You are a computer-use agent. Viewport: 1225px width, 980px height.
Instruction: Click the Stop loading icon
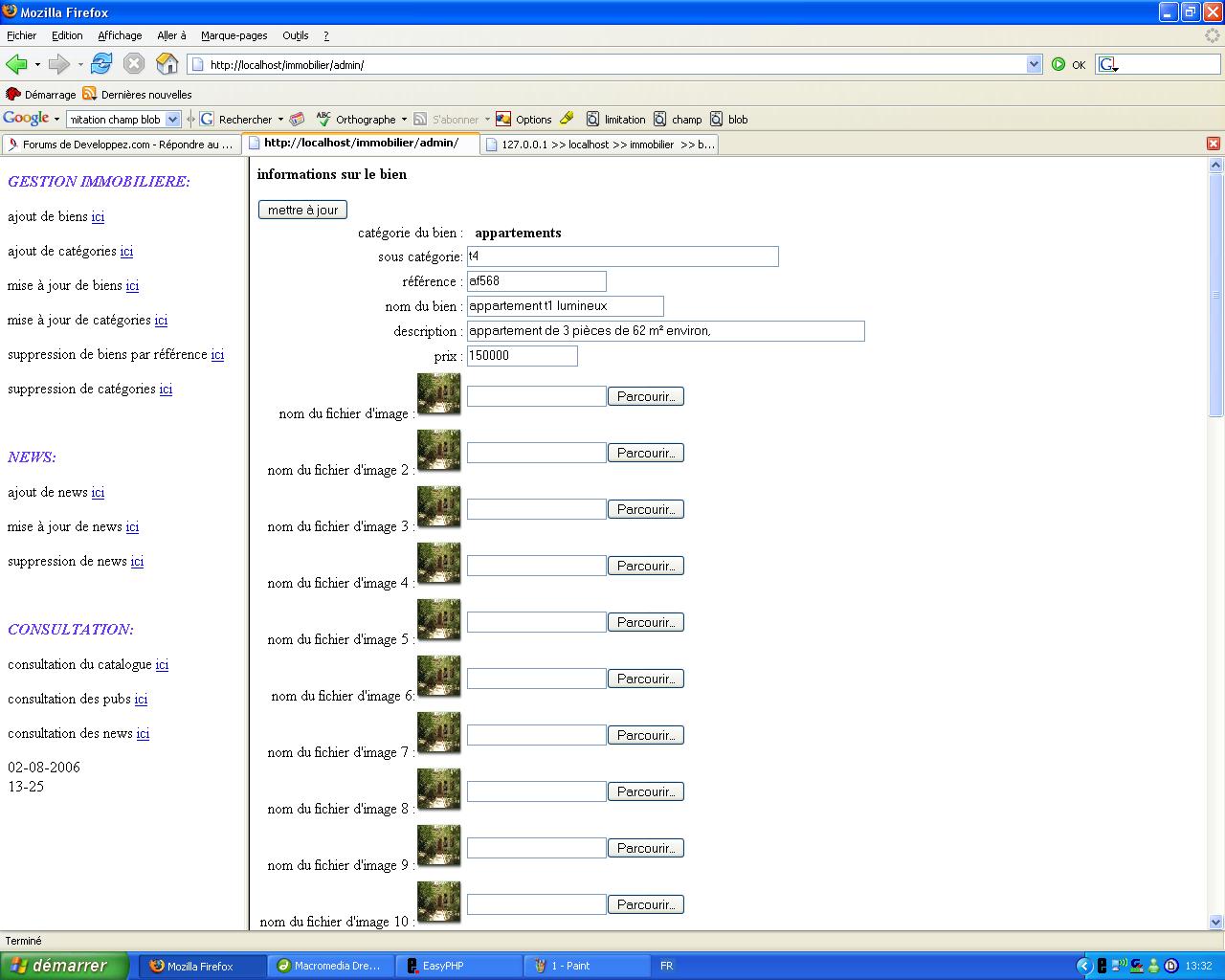pyautogui.click(x=134, y=64)
